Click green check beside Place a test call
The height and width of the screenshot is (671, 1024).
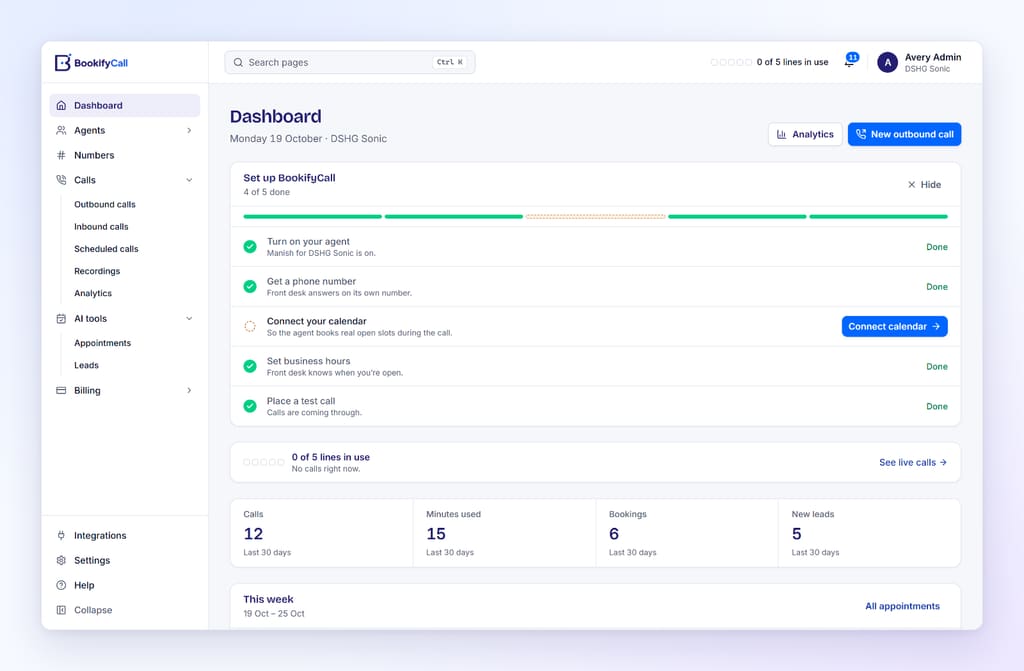coord(250,406)
